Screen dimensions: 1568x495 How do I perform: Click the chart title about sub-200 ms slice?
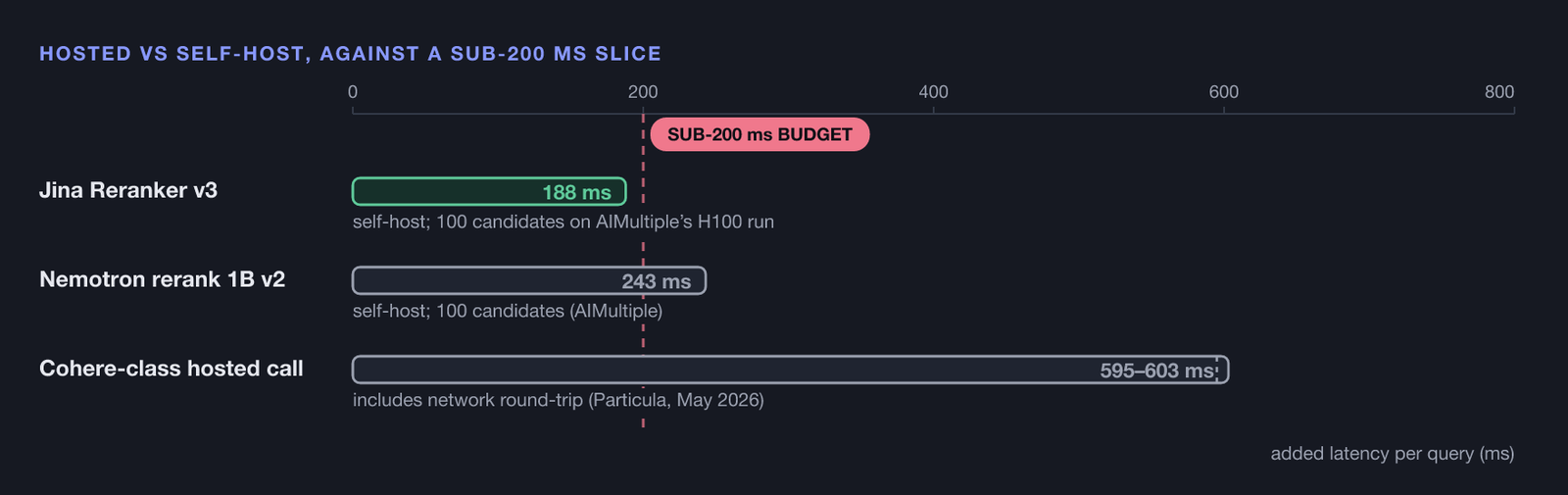tap(350, 54)
